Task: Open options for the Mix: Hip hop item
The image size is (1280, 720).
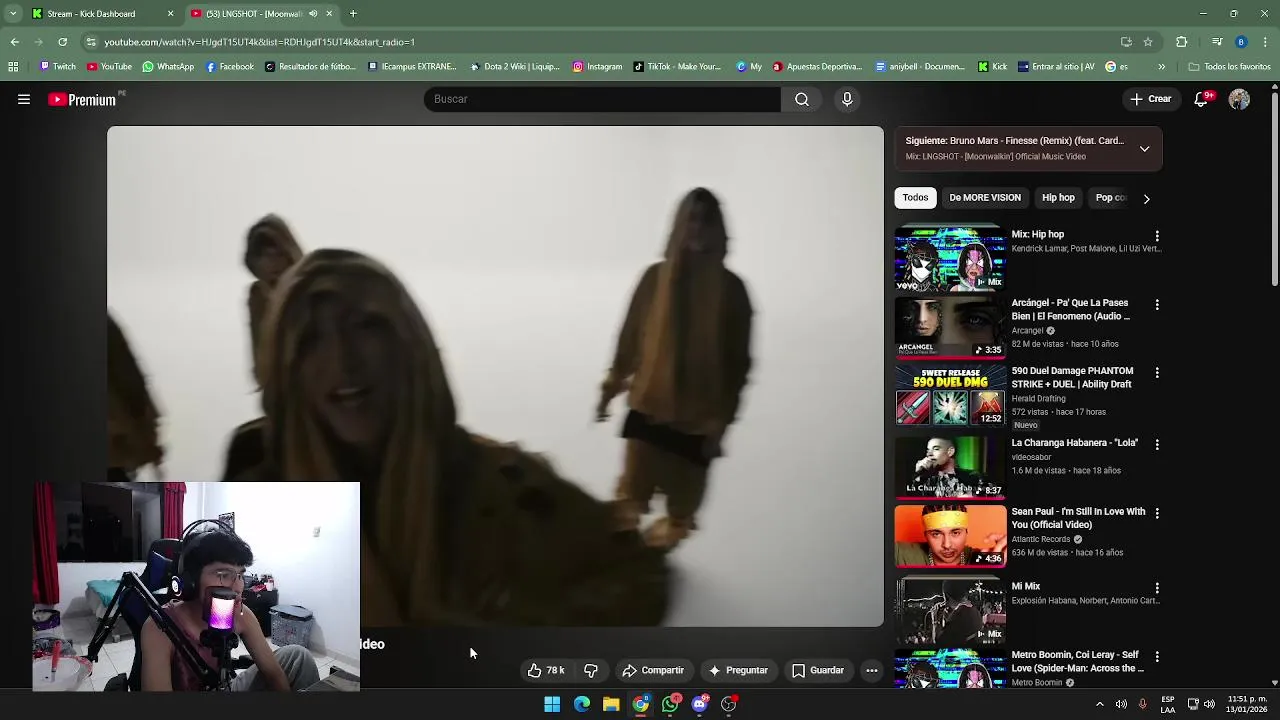Action: tap(1157, 236)
